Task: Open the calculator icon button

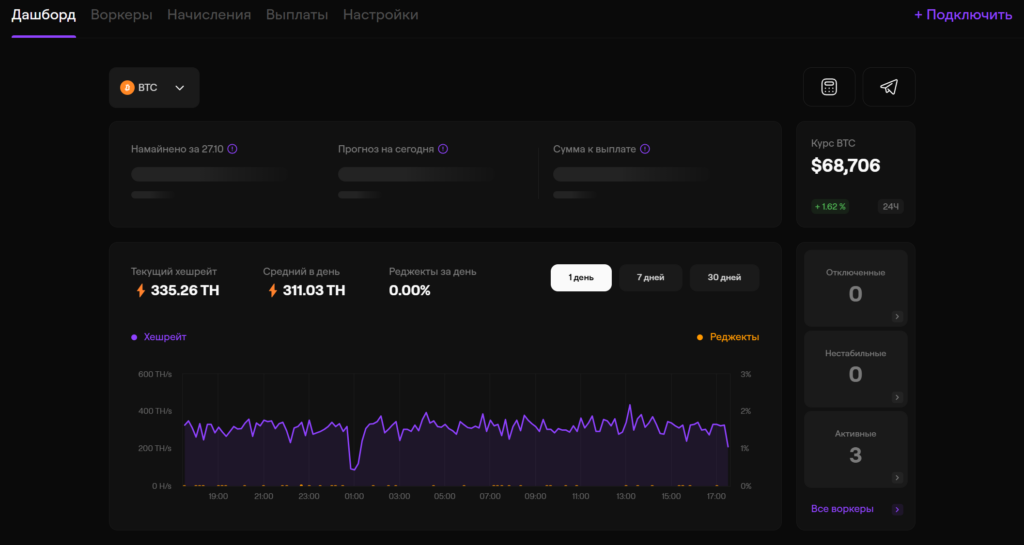Action: [x=828, y=87]
